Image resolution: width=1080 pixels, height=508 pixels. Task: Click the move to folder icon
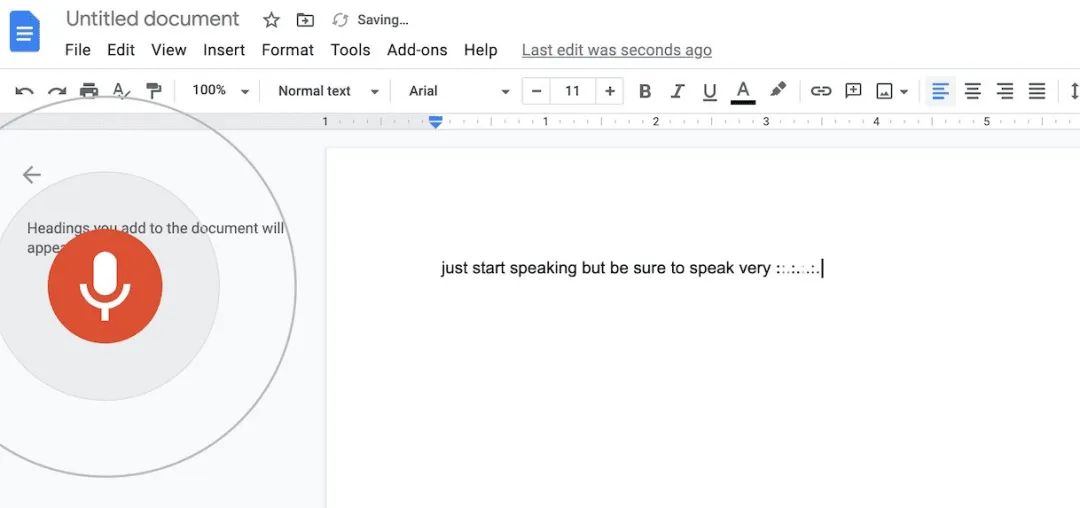(x=306, y=20)
